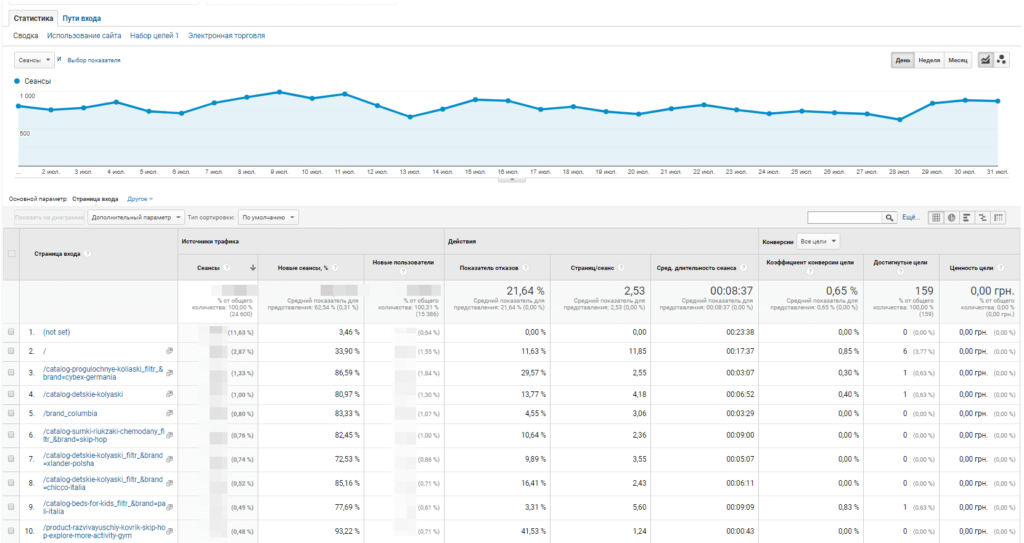Open the Все цели conversions dropdown
Image resolution: width=1024 pixels, height=543 pixels.
click(x=819, y=242)
